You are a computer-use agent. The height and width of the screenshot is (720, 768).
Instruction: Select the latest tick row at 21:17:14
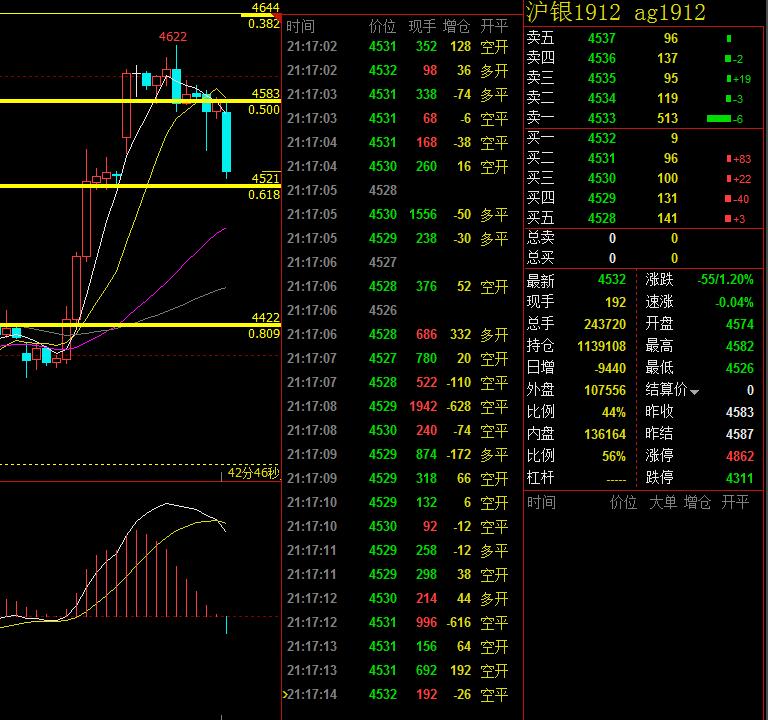tap(397, 694)
